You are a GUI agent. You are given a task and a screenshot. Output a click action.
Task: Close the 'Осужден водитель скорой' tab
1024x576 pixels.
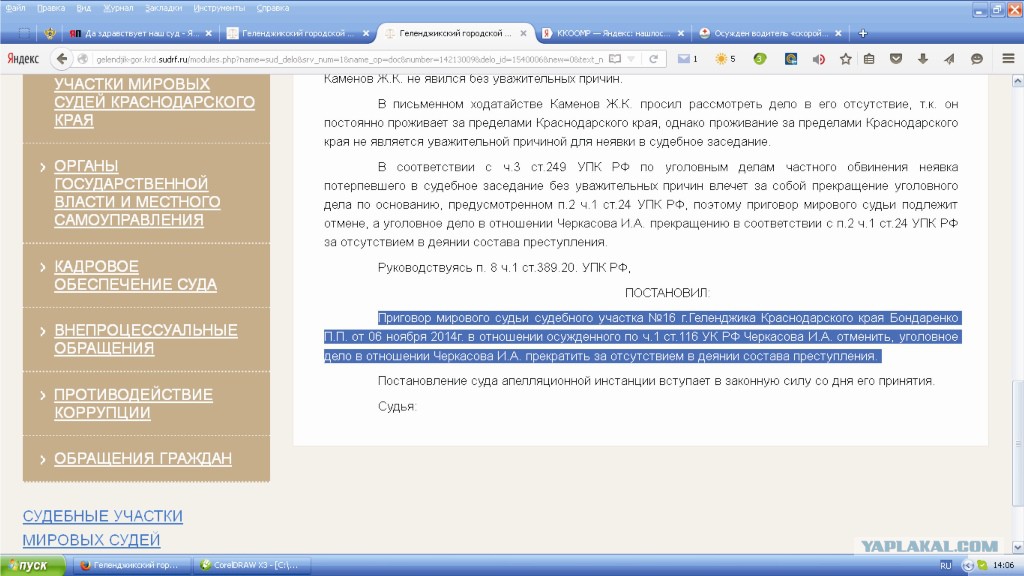pos(839,33)
